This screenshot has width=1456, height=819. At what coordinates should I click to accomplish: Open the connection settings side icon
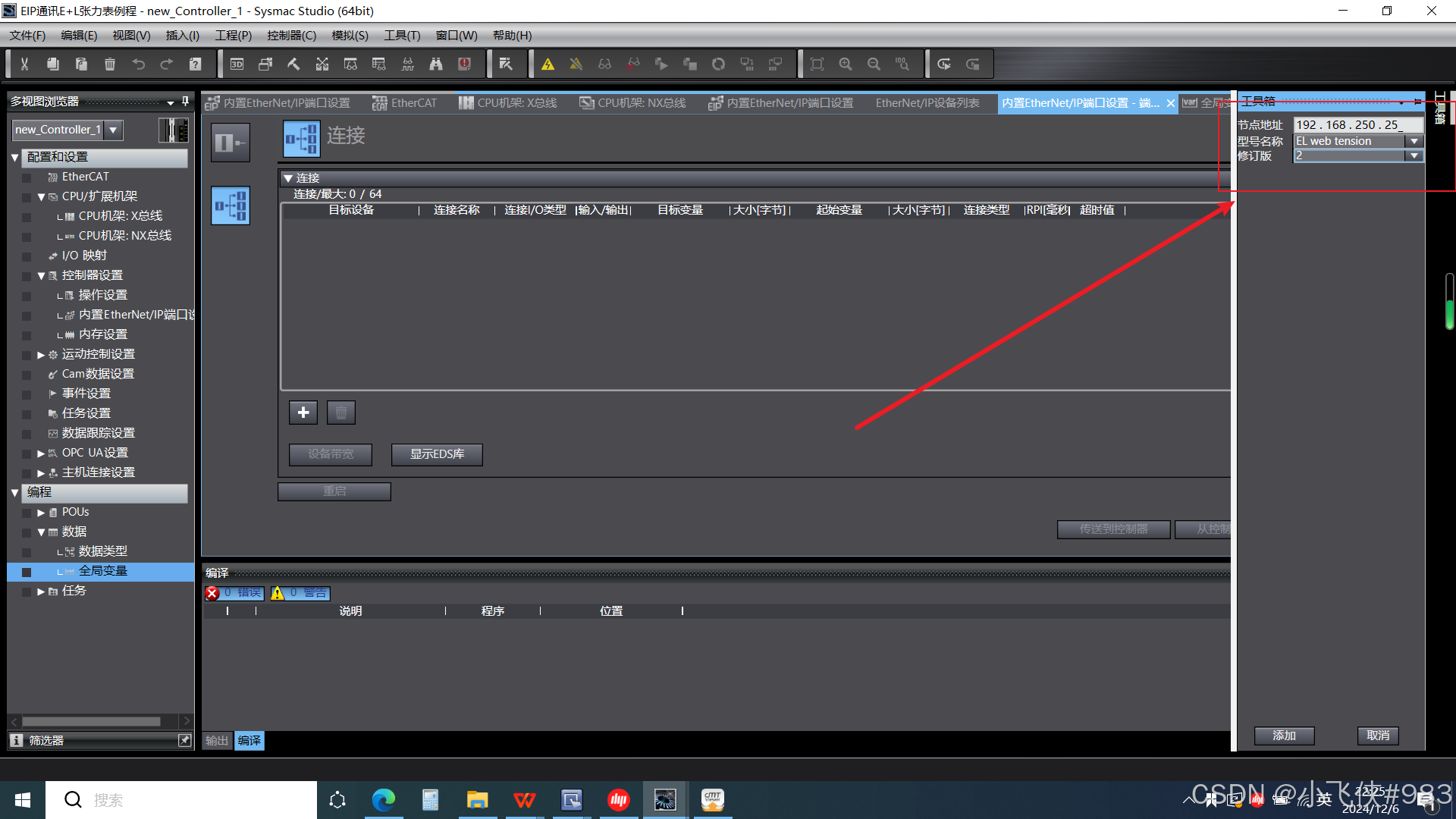click(x=231, y=206)
